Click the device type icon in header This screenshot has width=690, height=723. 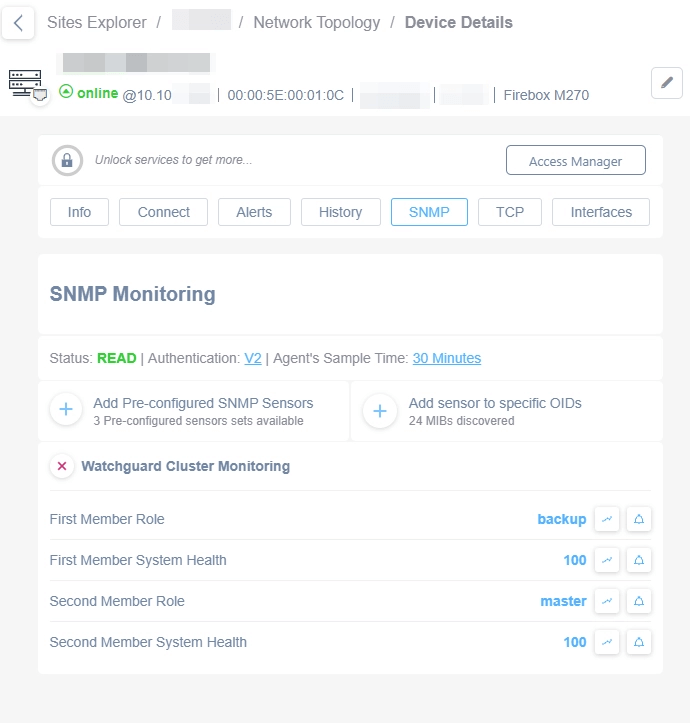coord(27,85)
